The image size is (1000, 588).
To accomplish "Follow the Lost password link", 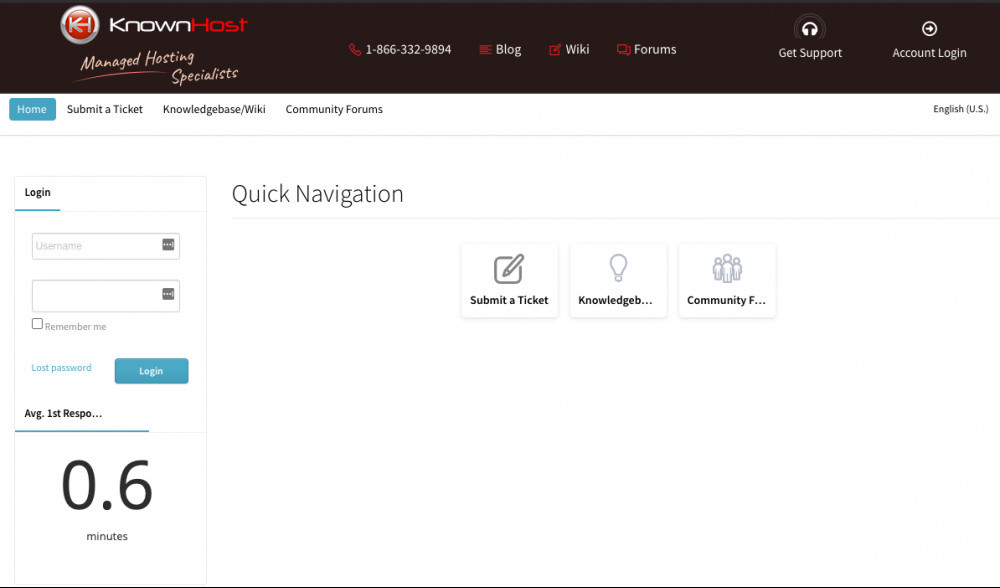I will coord(61,368).
